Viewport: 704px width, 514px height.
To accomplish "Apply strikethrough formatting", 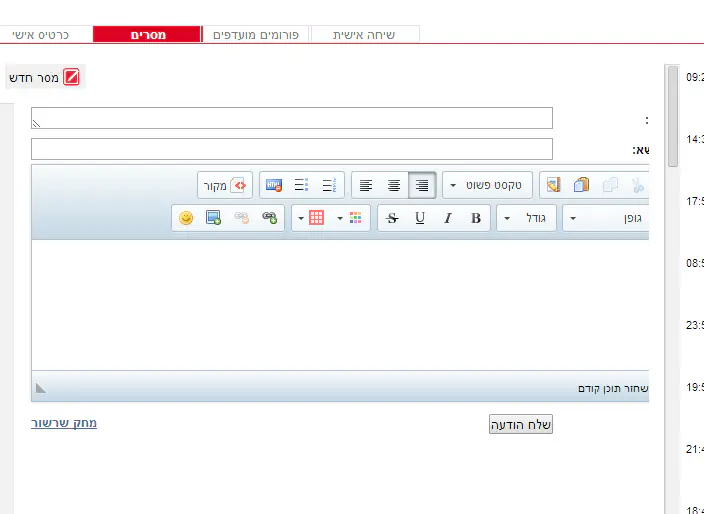I will pyautogui.click(x=392, y=218).
